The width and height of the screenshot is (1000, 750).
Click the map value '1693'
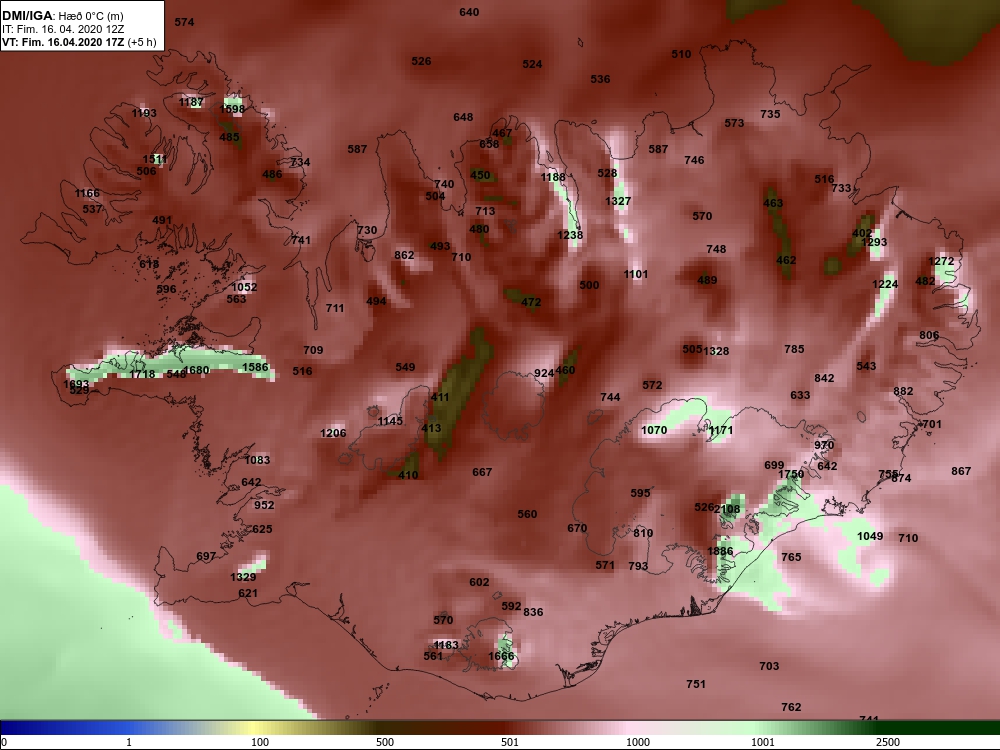[77, 384]
